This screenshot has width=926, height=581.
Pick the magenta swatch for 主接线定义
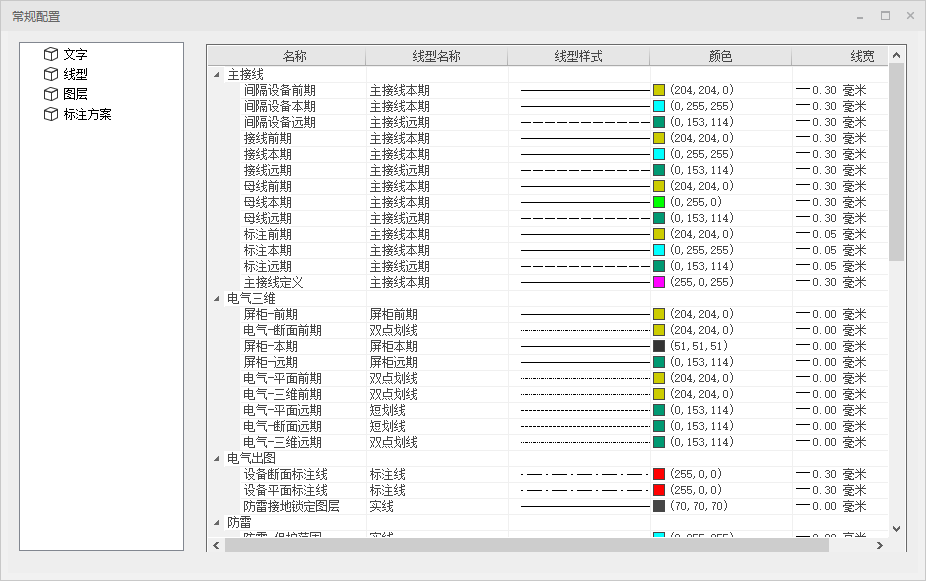(x=659, y=283)
